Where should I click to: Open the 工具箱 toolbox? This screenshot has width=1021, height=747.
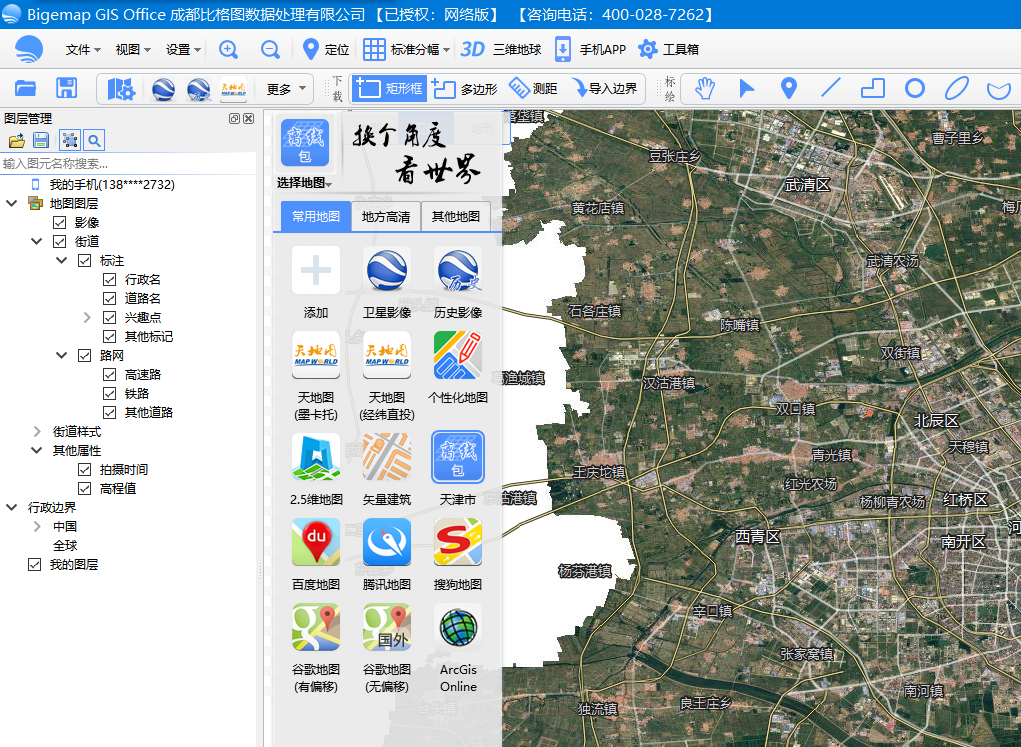click(668, 49)
